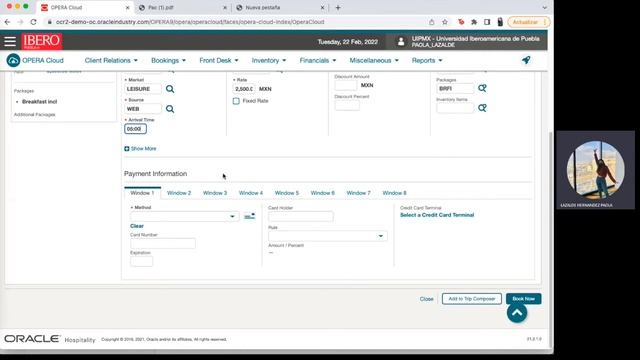Open the browser extensions puzzle icon
The height and width of the screenshot is (360, 640).
coord(474,22)
